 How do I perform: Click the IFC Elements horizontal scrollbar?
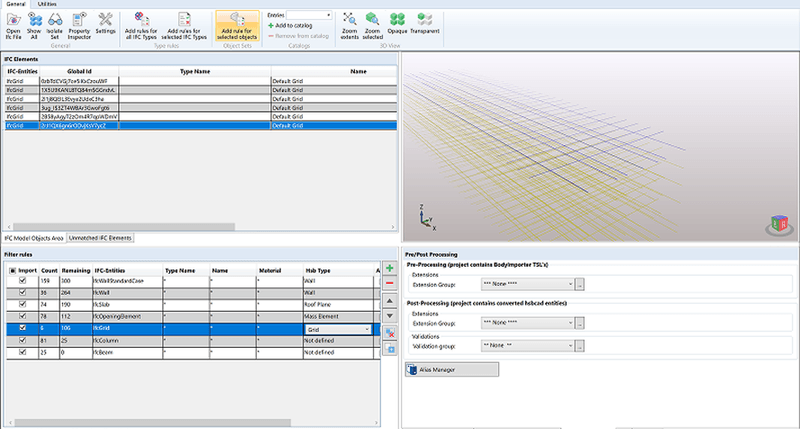[x=124, y=226]
